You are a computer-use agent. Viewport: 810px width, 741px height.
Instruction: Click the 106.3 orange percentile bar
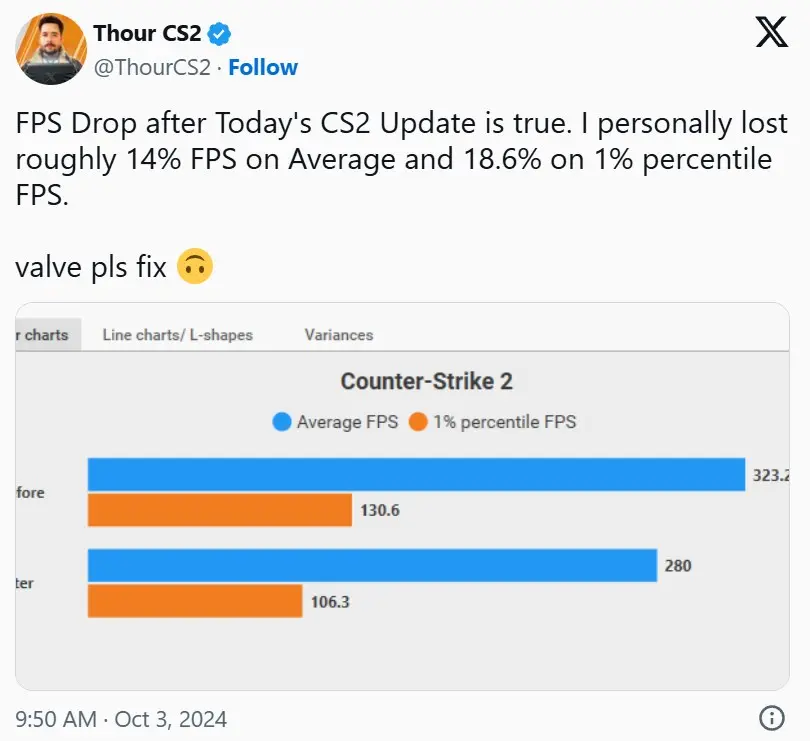(195, 601)
